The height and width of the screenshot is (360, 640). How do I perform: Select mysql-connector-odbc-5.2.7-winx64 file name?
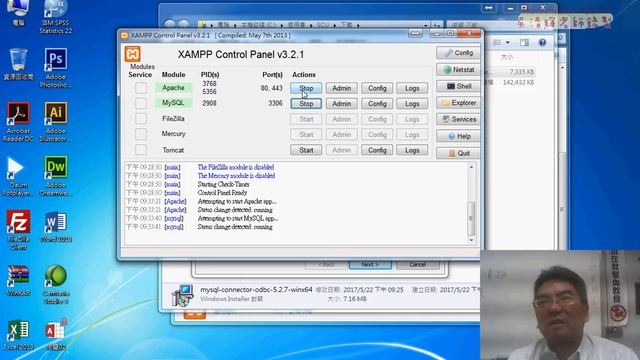coord(256,289)
